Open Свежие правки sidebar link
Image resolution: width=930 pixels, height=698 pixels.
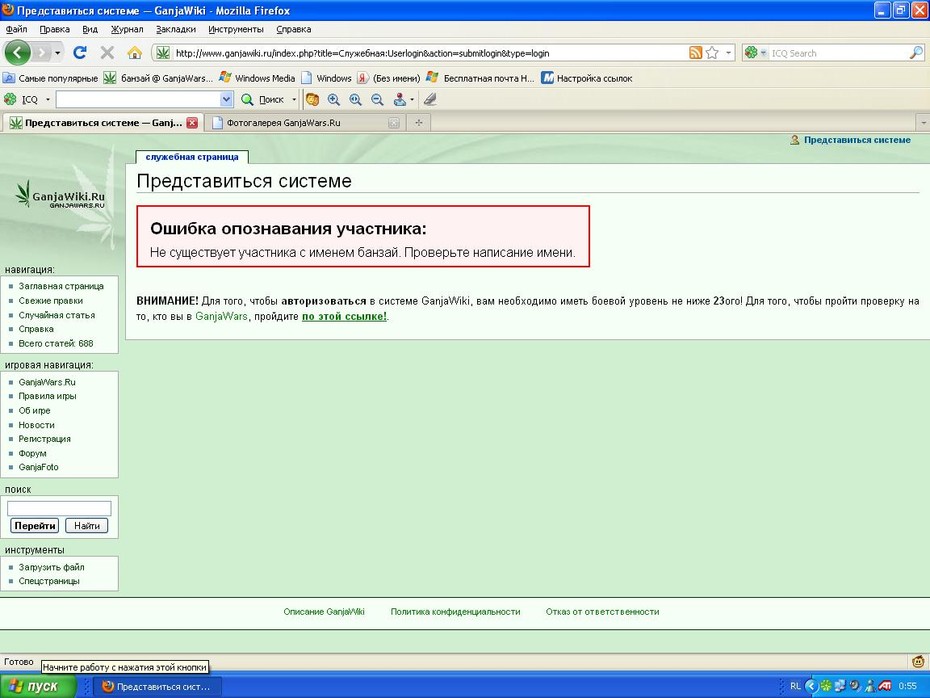click(50, 301)
